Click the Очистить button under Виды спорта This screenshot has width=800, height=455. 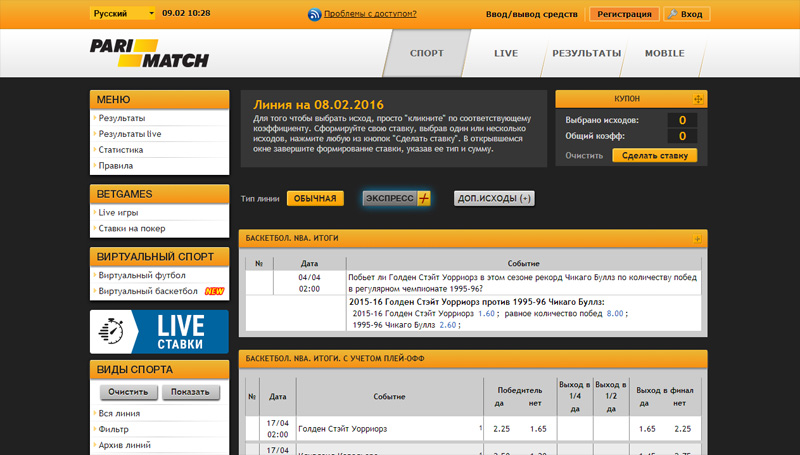pyautogui.click(x=128, y=392)
